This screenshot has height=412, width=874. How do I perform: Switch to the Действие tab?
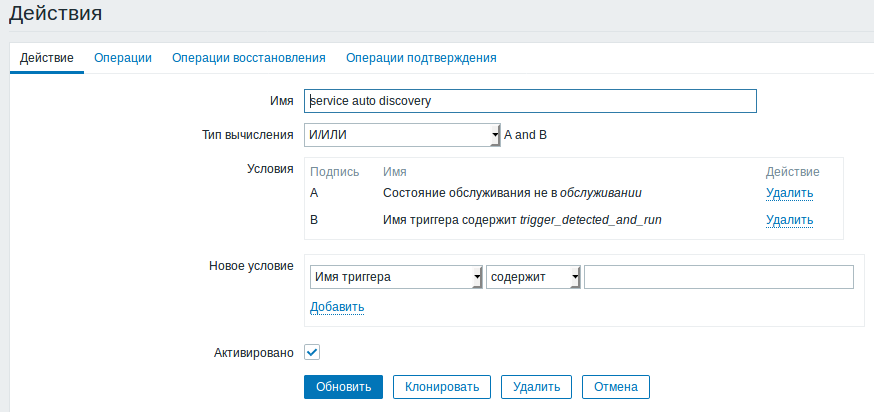coord(46,58)
